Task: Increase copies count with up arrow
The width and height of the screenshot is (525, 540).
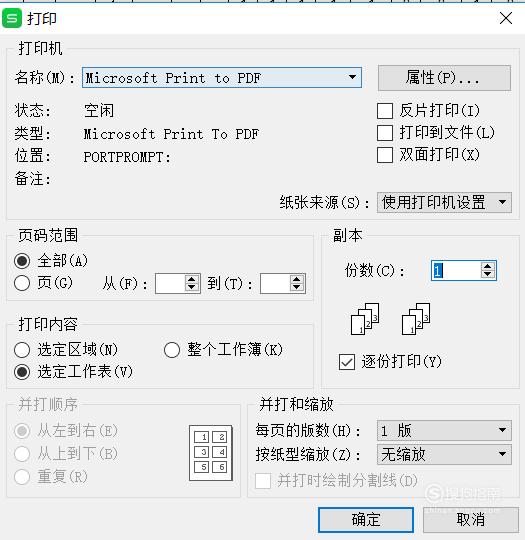Action: pyautogui.click(x=487, y=266)
